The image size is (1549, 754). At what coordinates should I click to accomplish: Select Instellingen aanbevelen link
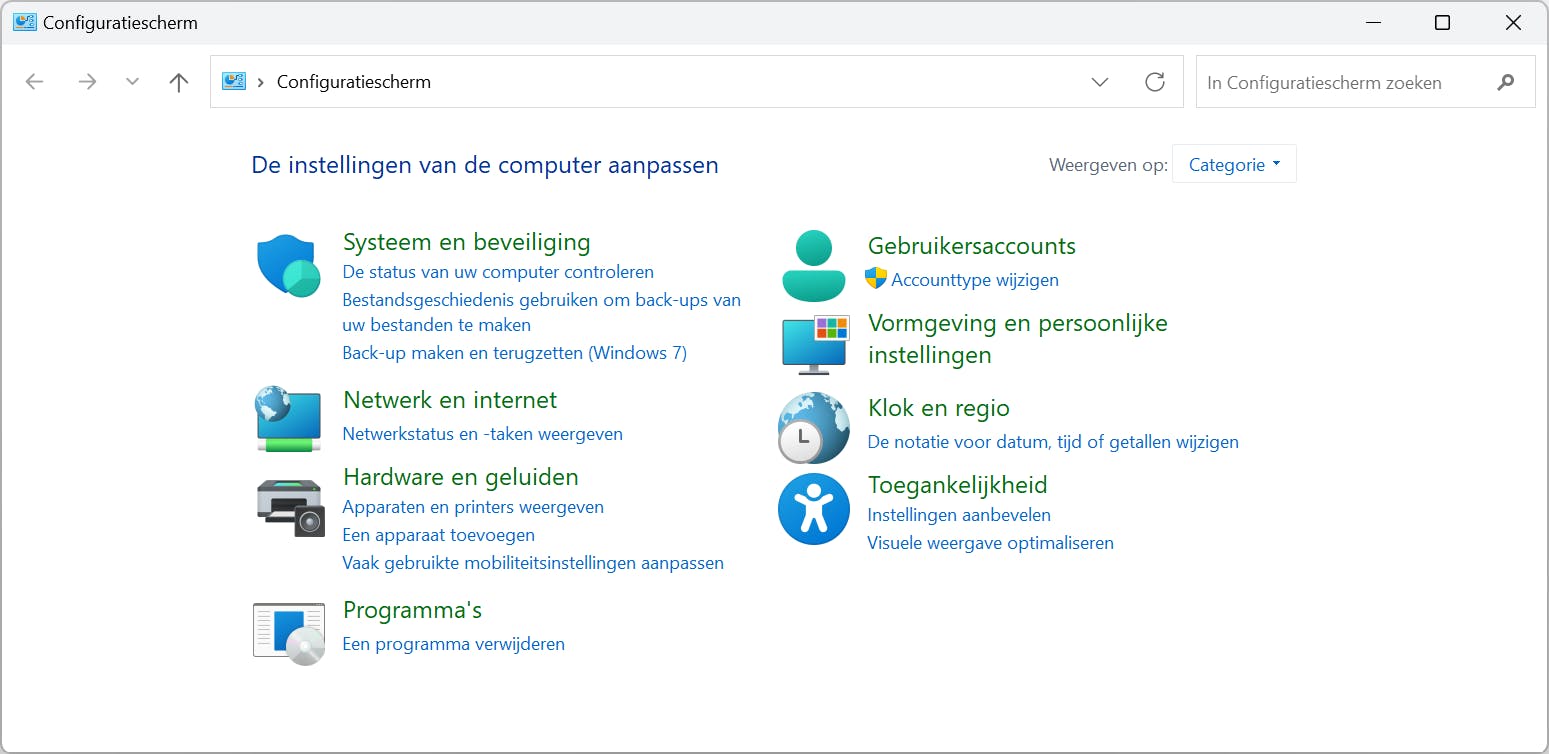pos(959,515)
